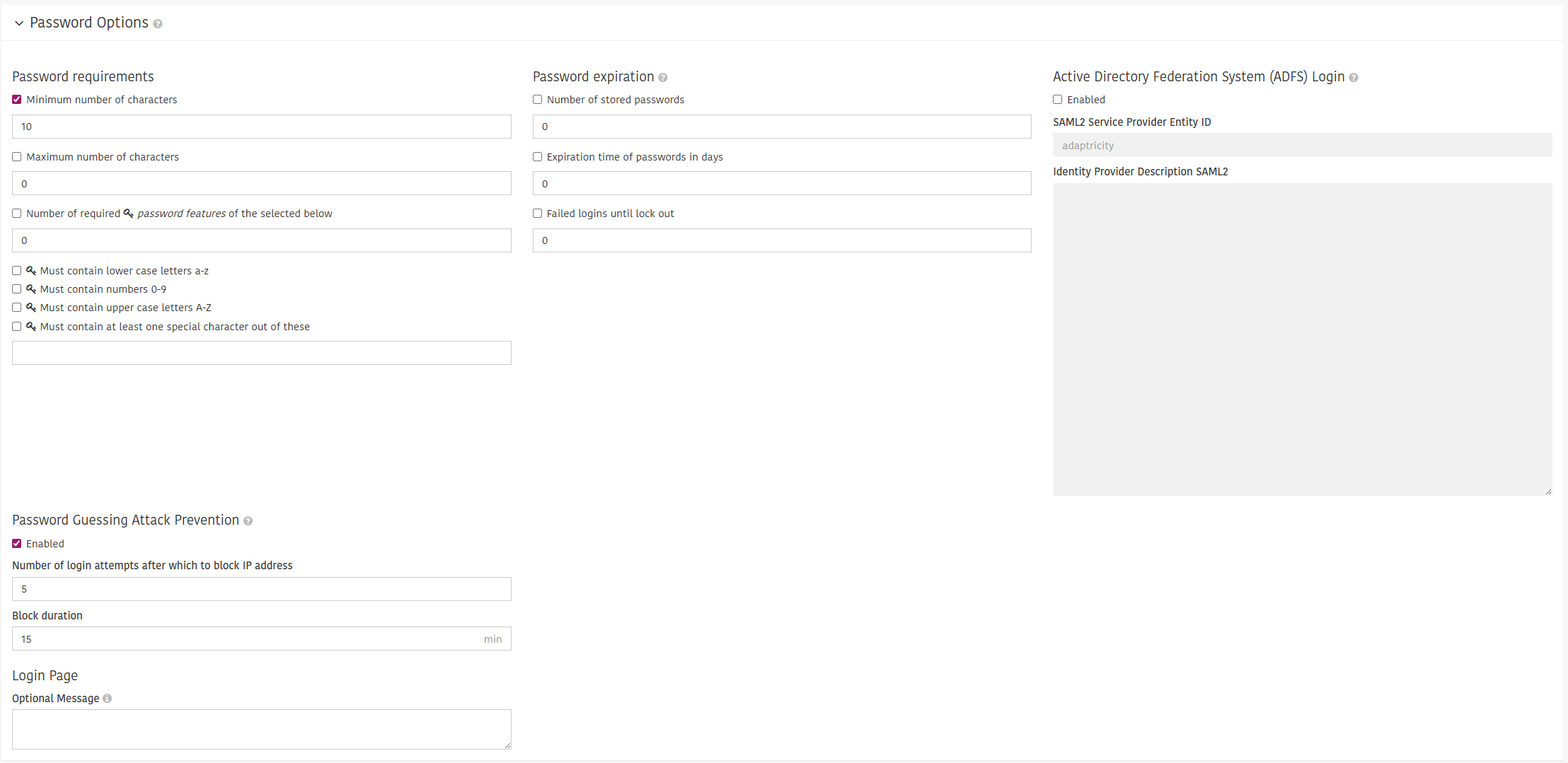Check Must contain numbers 0-9
Image resolution: width=1568 pixels, height=763 pixels.
tap(17, 289)
